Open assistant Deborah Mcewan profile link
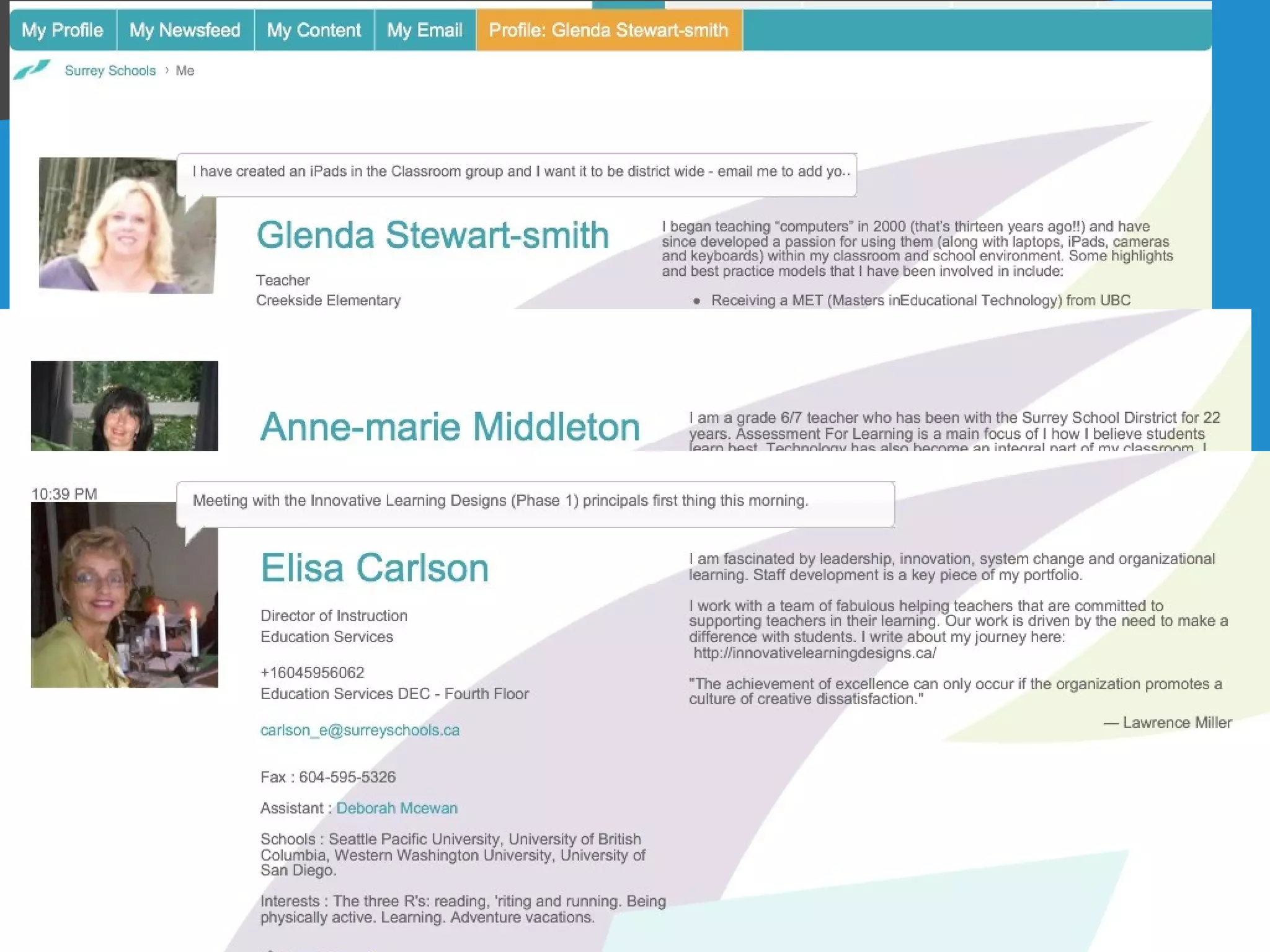The width and height of the screenshot is (1270, 952). coord(397,808)
